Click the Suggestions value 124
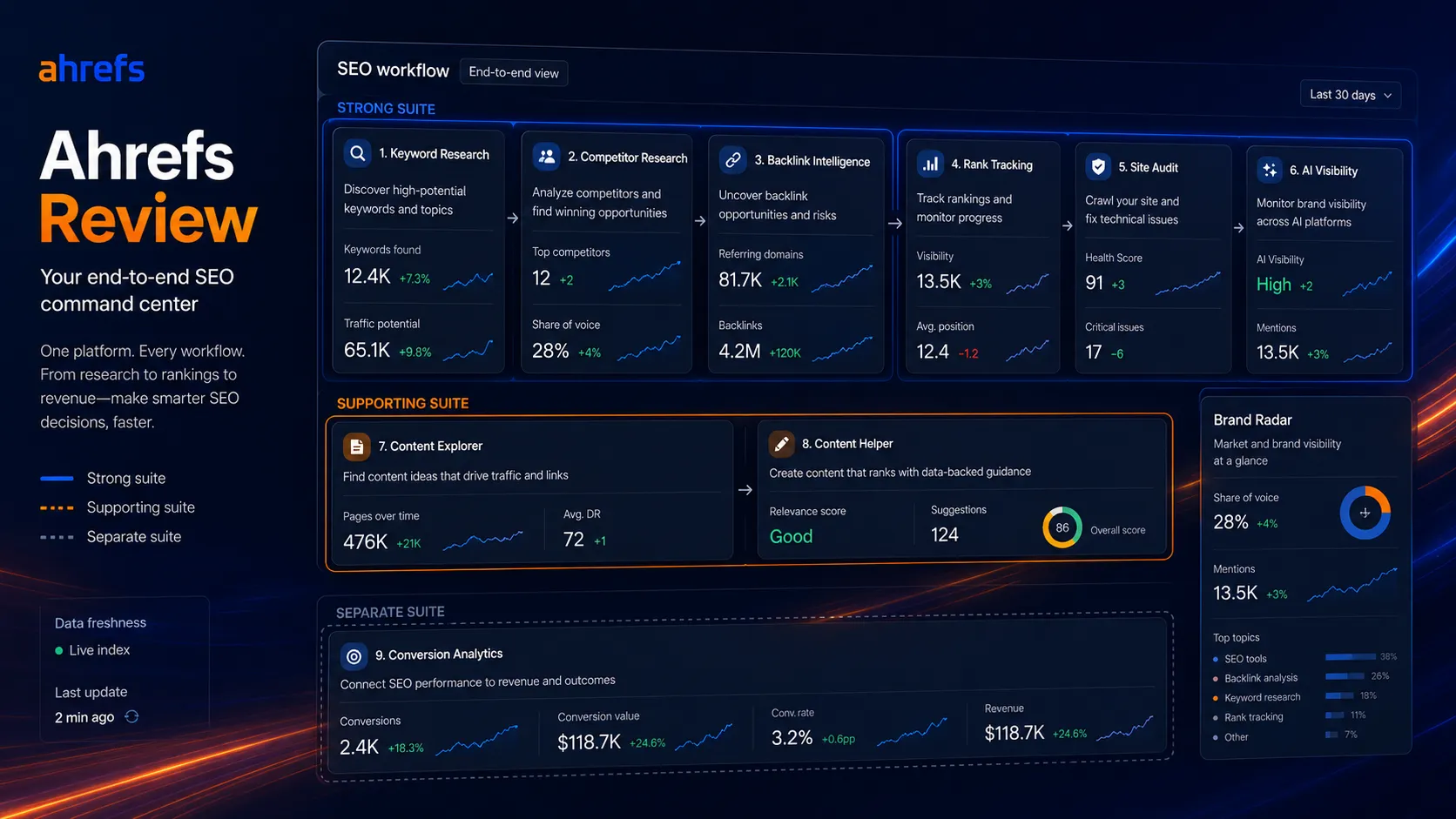Screen dimensions: 1456x819 tap(945, 534)
